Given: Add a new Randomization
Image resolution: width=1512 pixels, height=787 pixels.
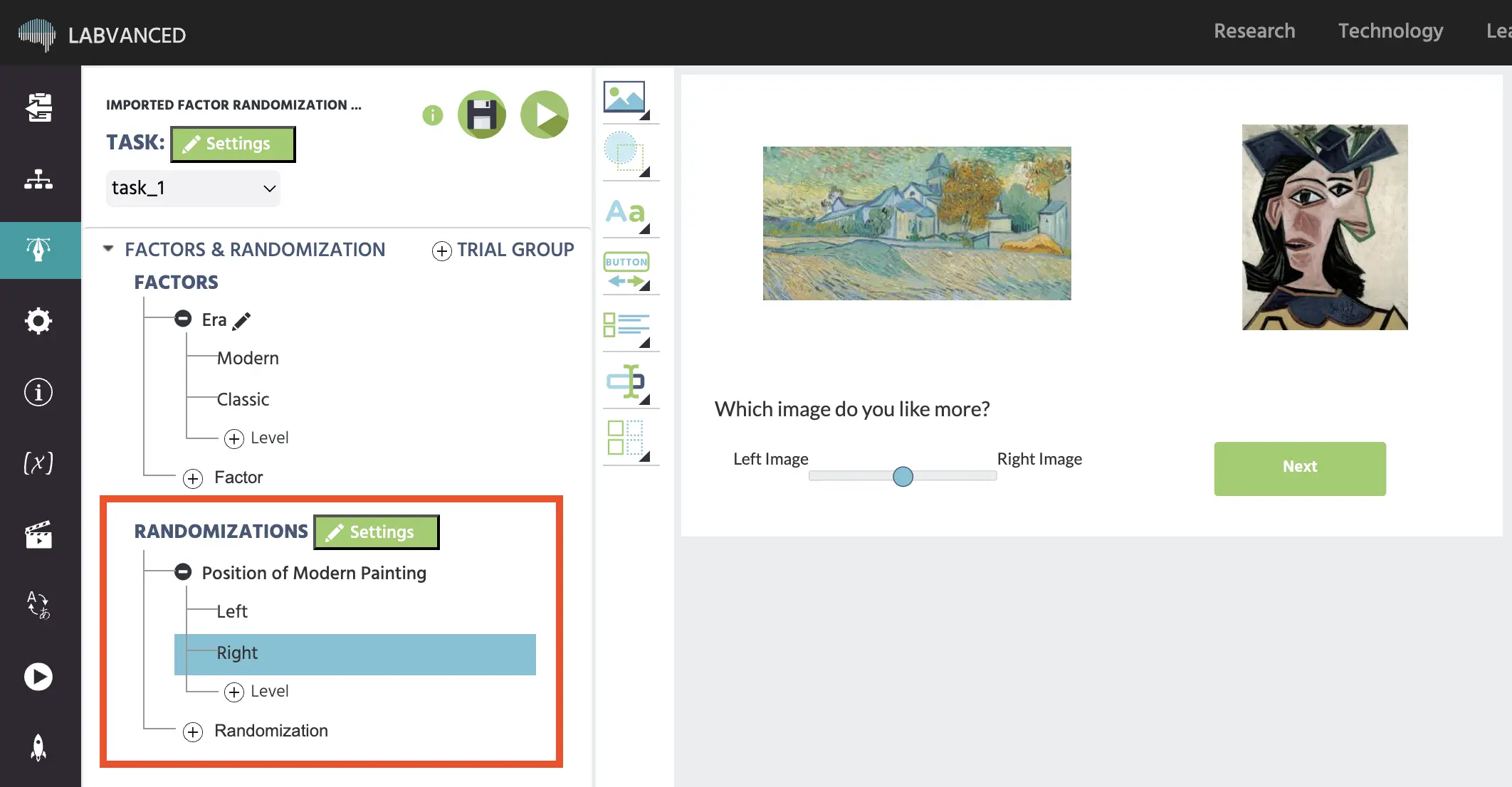Looking at the screenshot, I should tap(256, 731).
